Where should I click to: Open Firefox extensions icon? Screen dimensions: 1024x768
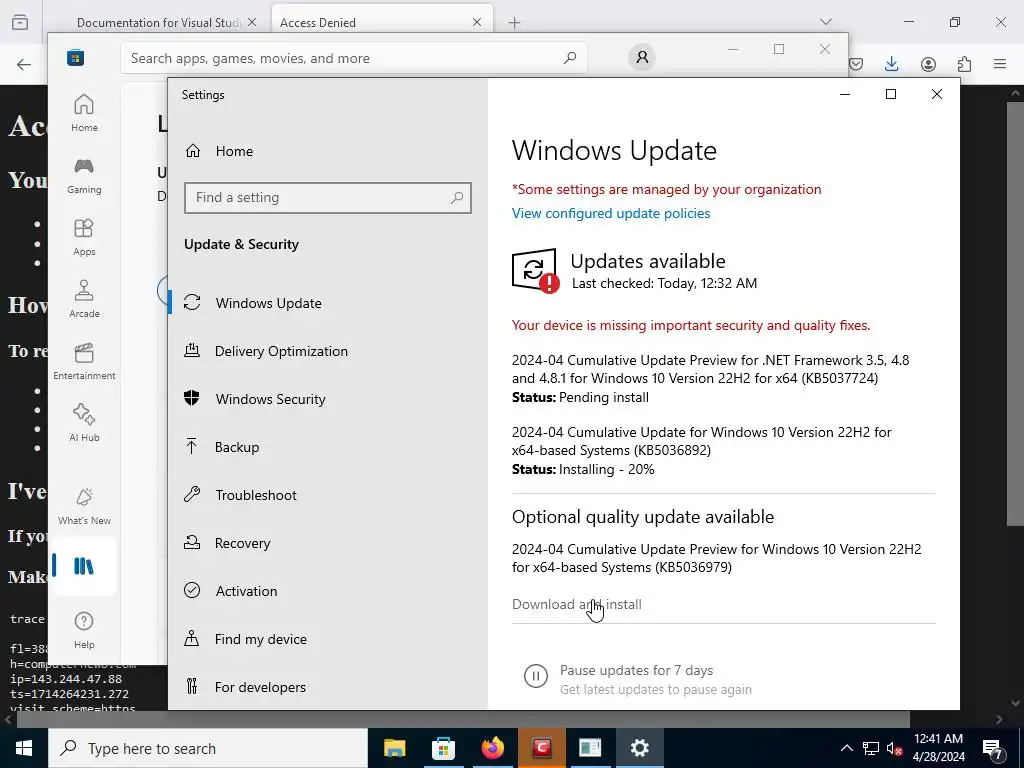click(964, 64)
